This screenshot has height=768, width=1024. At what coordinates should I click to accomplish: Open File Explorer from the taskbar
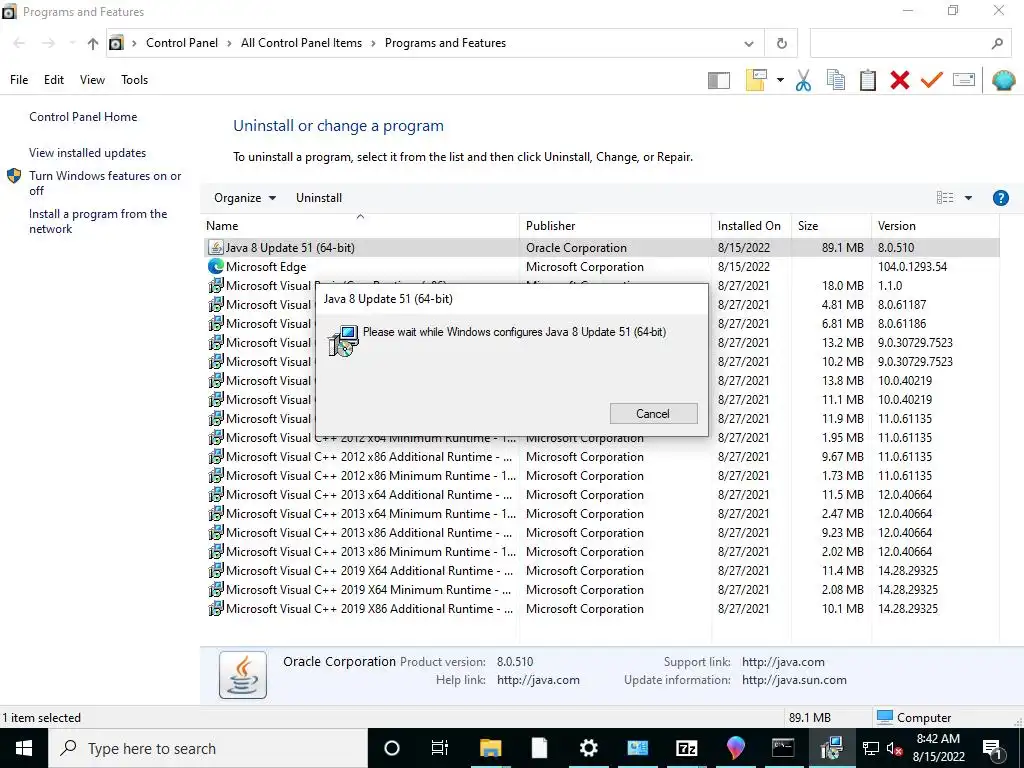point(490,748)
